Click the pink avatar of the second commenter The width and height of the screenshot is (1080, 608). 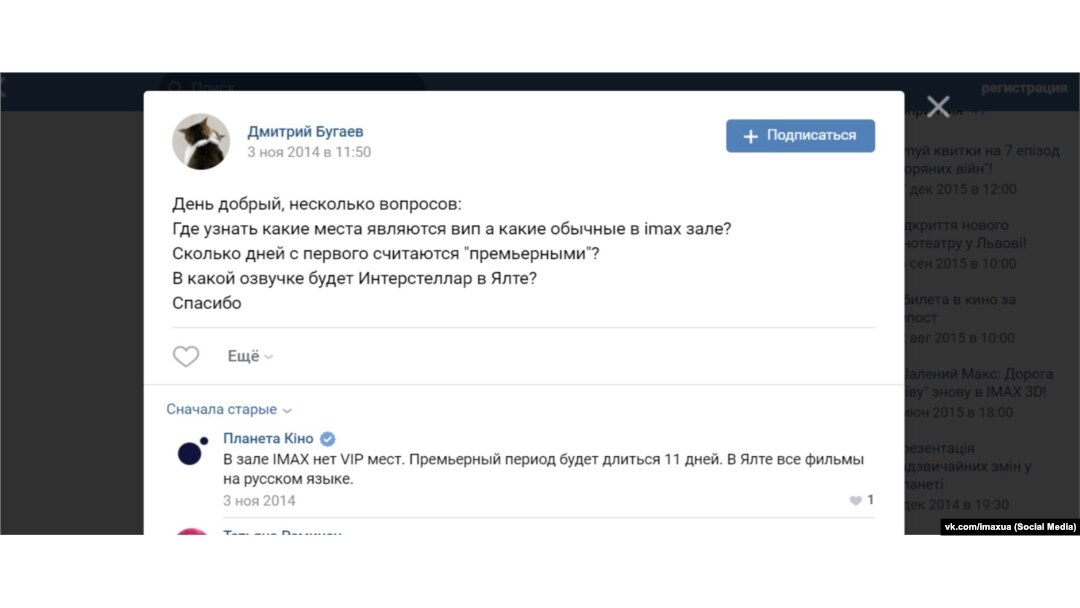(191, 531)
